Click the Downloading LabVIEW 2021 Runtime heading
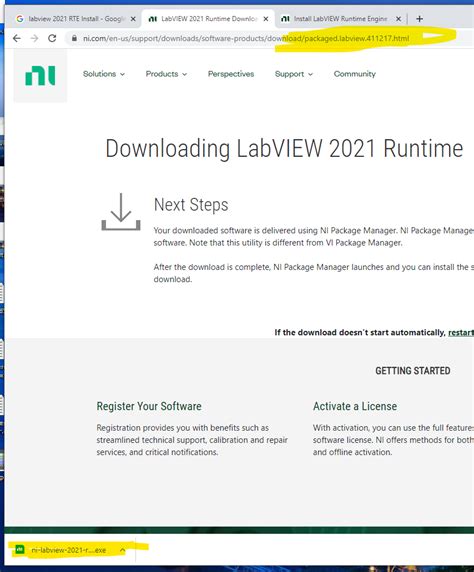This screenshot has height=572, width=474. [284, 148]
